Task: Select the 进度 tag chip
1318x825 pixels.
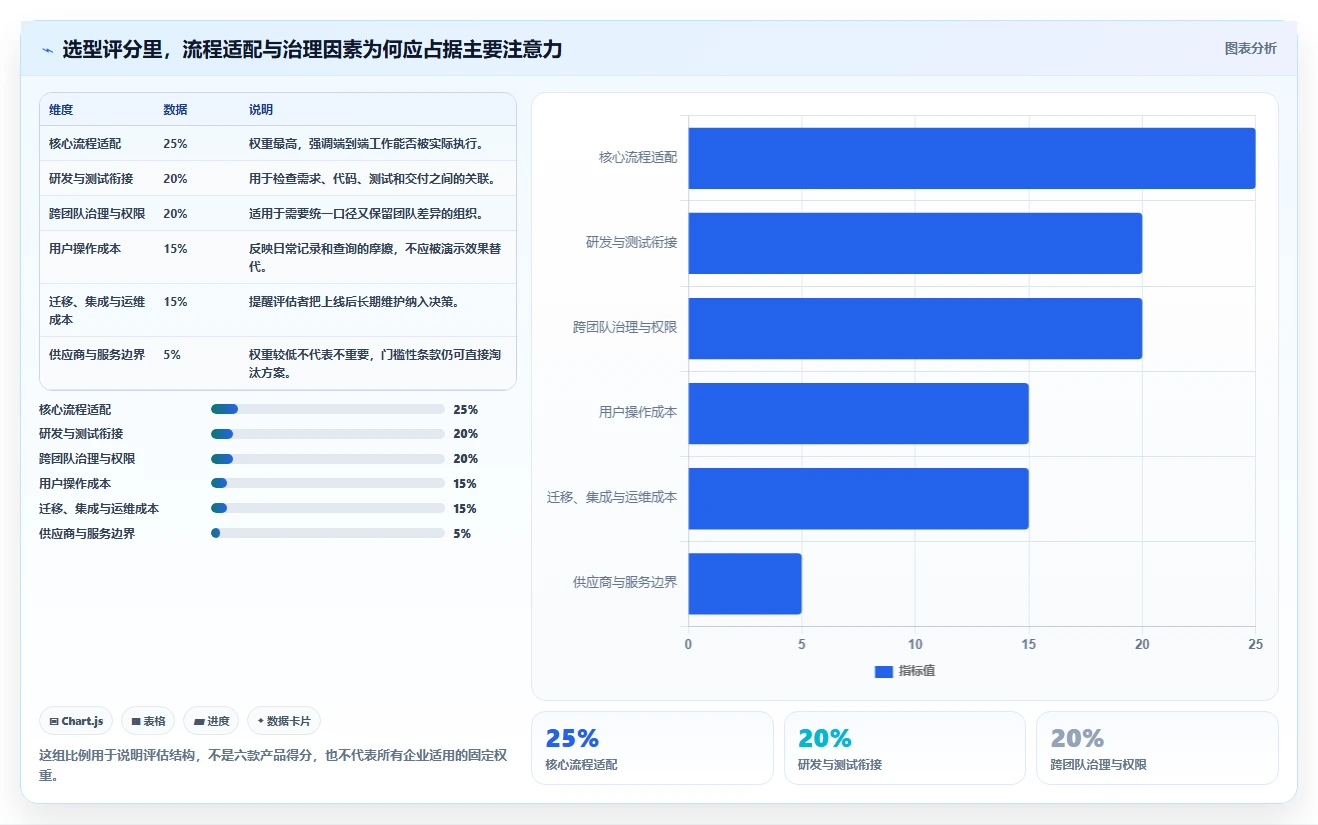Action: pyautogui.click(x=211, y=721)
